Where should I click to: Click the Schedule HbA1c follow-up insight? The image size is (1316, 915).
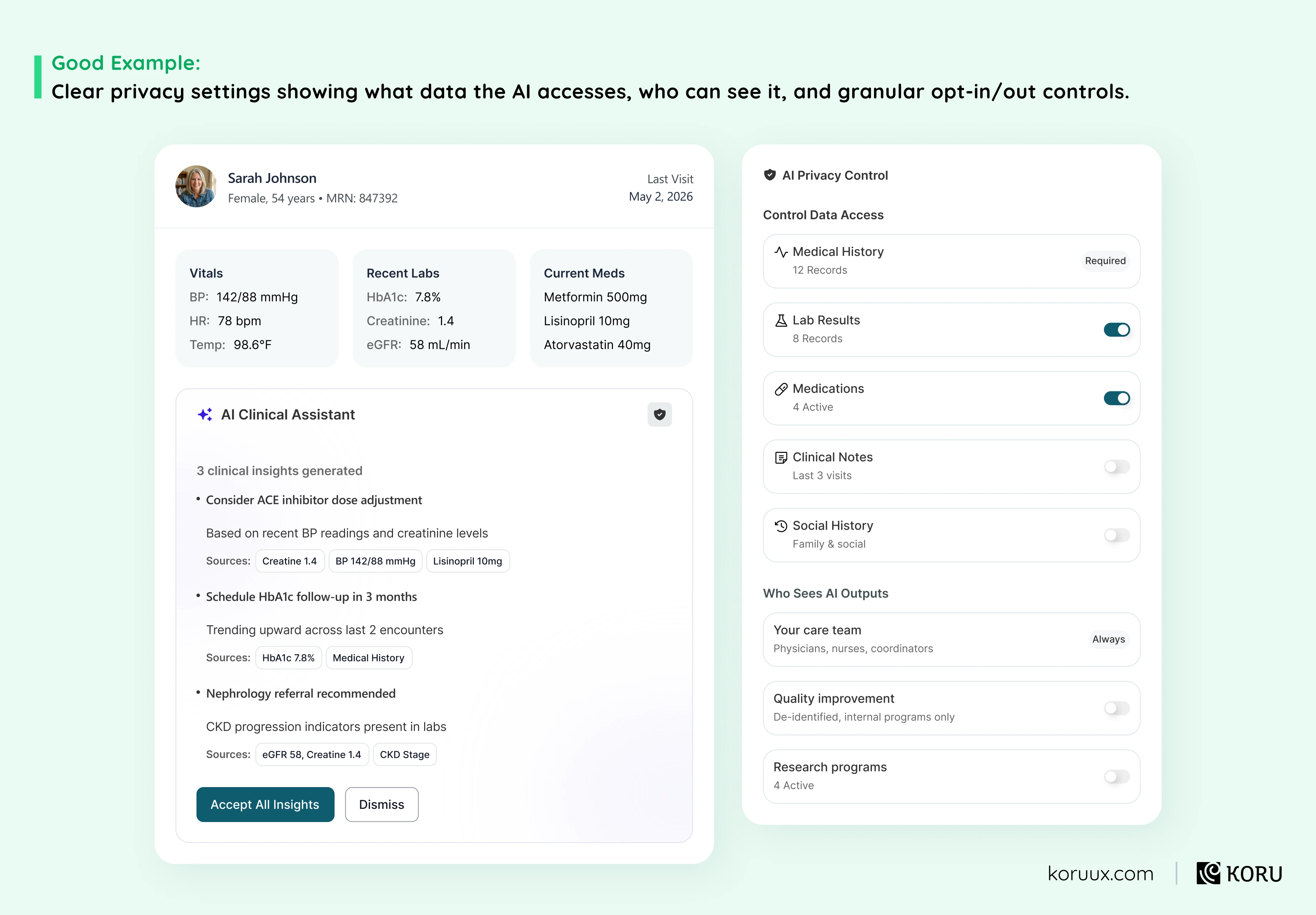[x=312, y=597]
